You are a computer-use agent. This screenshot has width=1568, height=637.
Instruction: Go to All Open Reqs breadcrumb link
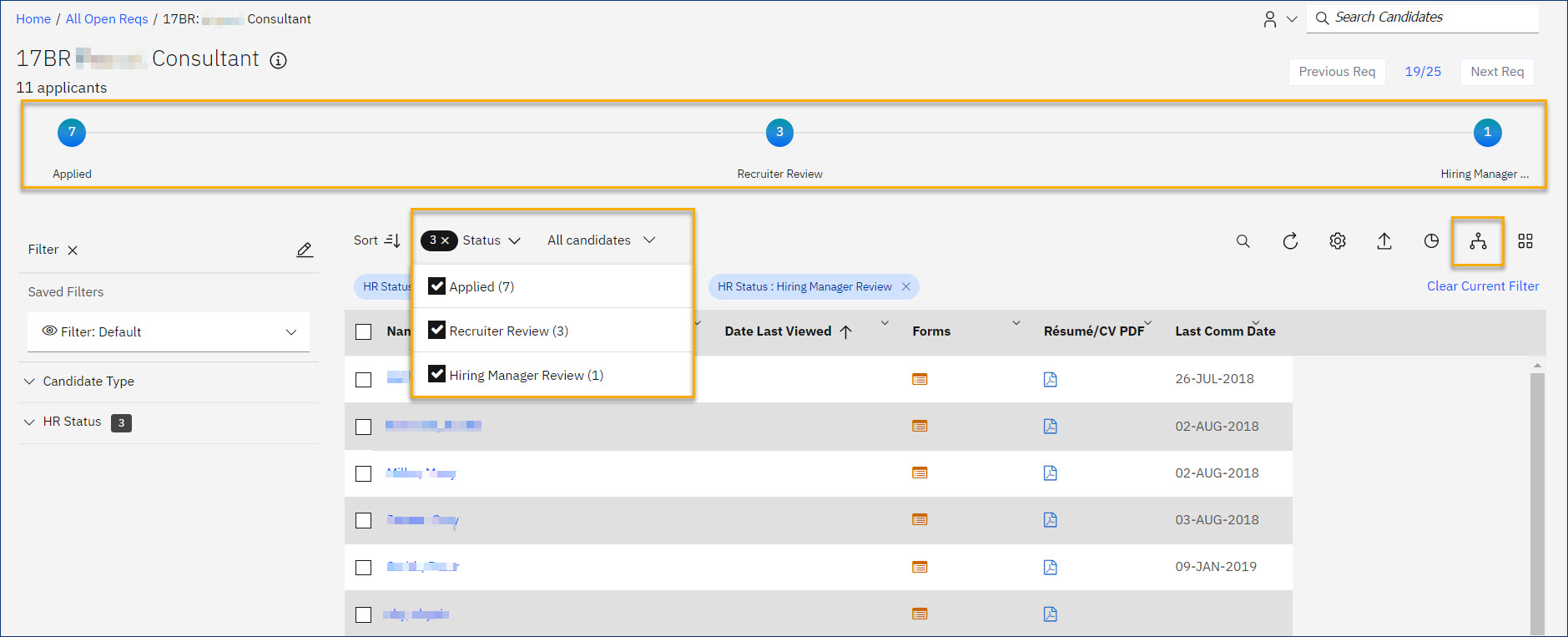point(107,19)
